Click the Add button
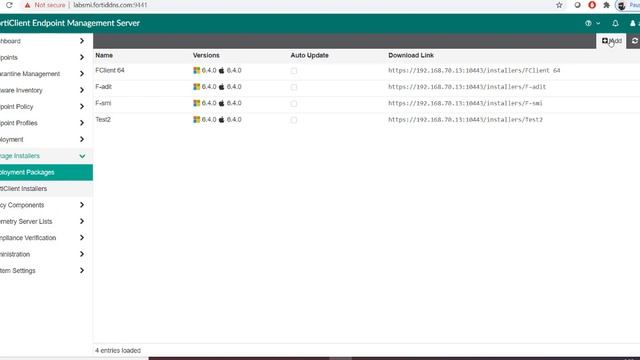 pyautogui.click(x=611, y=41)
